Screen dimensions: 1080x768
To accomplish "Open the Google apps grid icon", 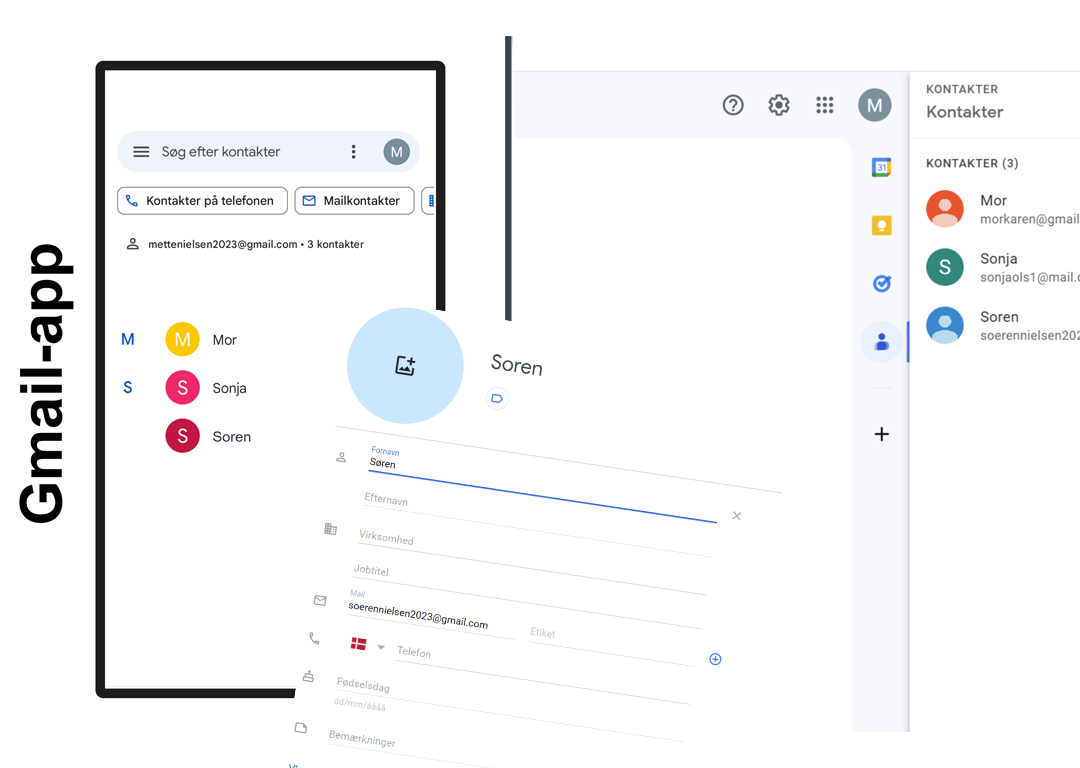I will click(x=824, y=105).
